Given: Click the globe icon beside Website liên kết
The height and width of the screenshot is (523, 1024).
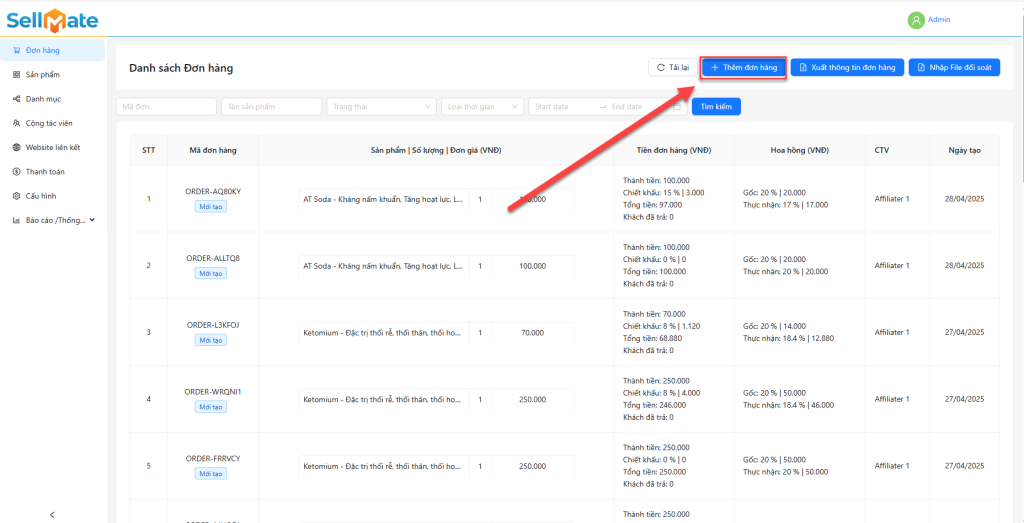Looking at the screenshot, I should pos(16,147).
